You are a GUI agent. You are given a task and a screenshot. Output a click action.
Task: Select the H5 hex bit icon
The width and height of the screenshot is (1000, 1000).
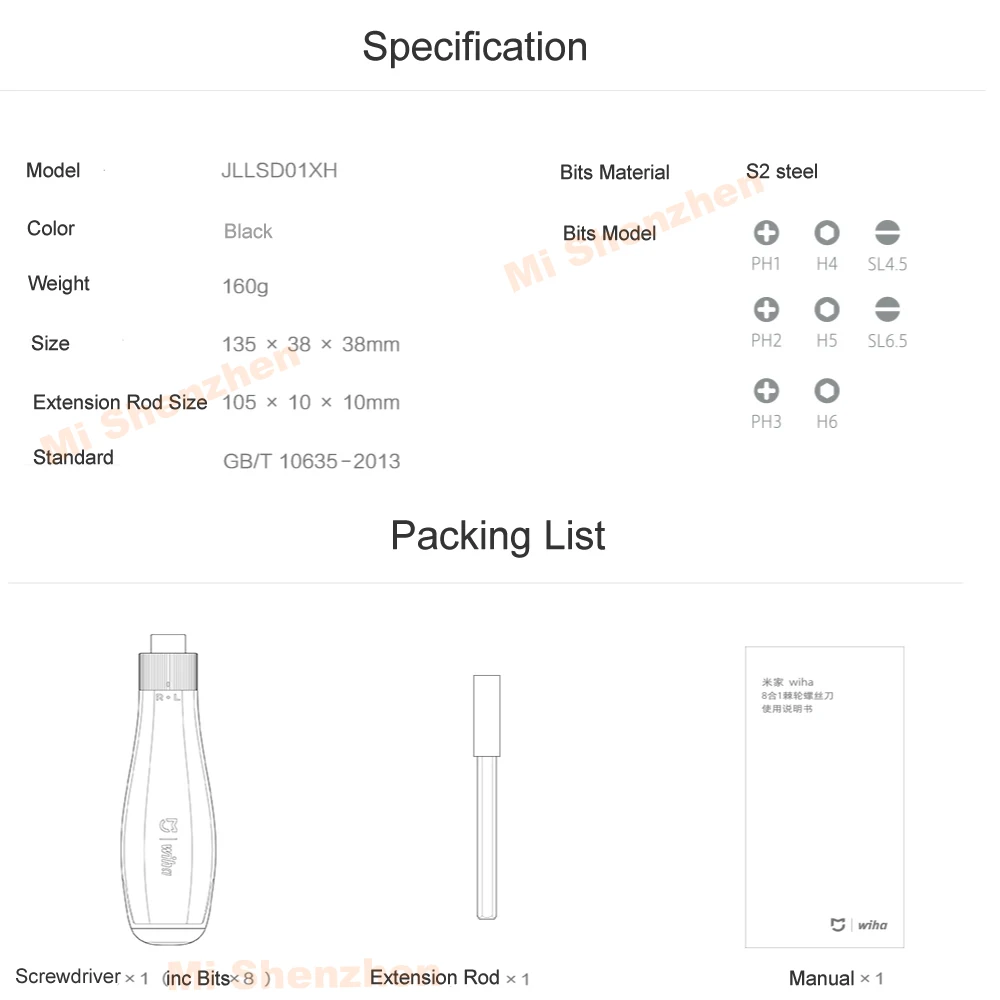point(827,310)
